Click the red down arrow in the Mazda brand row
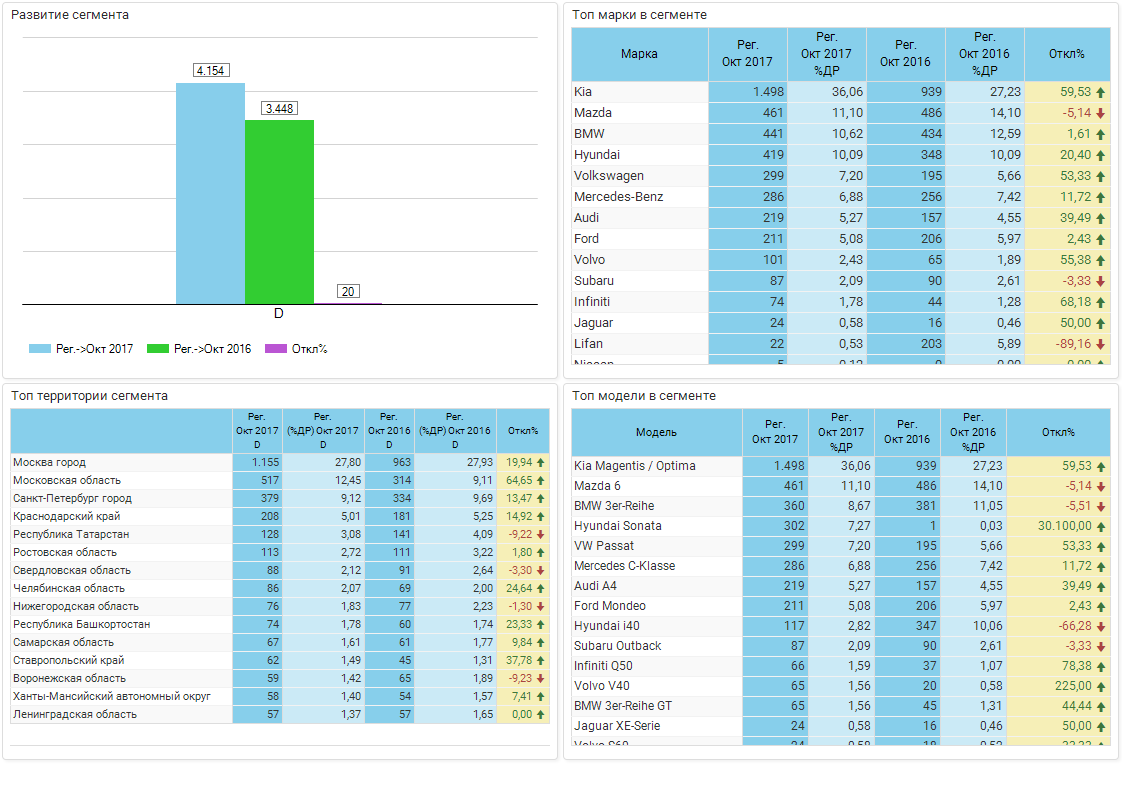 (x=1100, y=113)
